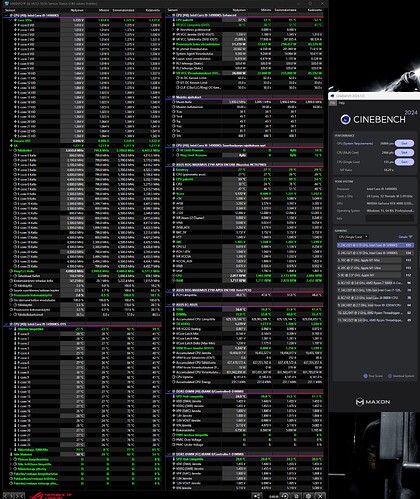The image size is (420, 499).
Task: Click into the Info text field
Action: pyautogui.click(x=390, y=219)
